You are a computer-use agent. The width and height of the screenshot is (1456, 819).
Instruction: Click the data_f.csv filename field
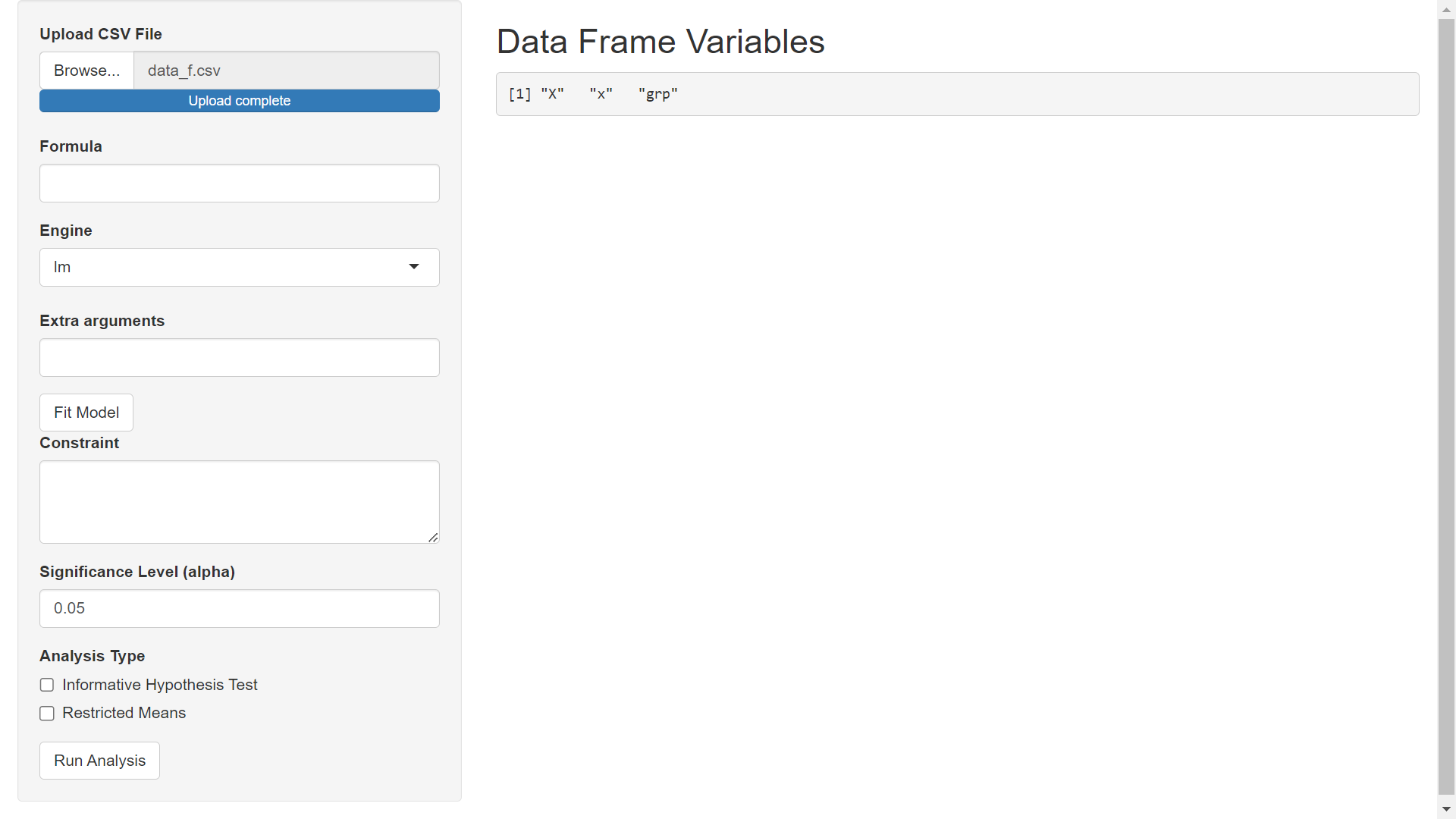[287, 71]
